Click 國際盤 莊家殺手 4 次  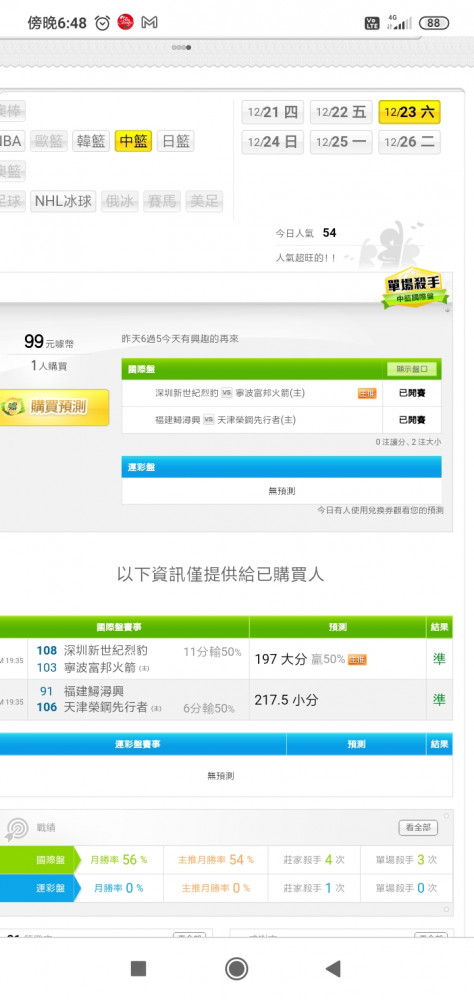(x=314, y=860)
